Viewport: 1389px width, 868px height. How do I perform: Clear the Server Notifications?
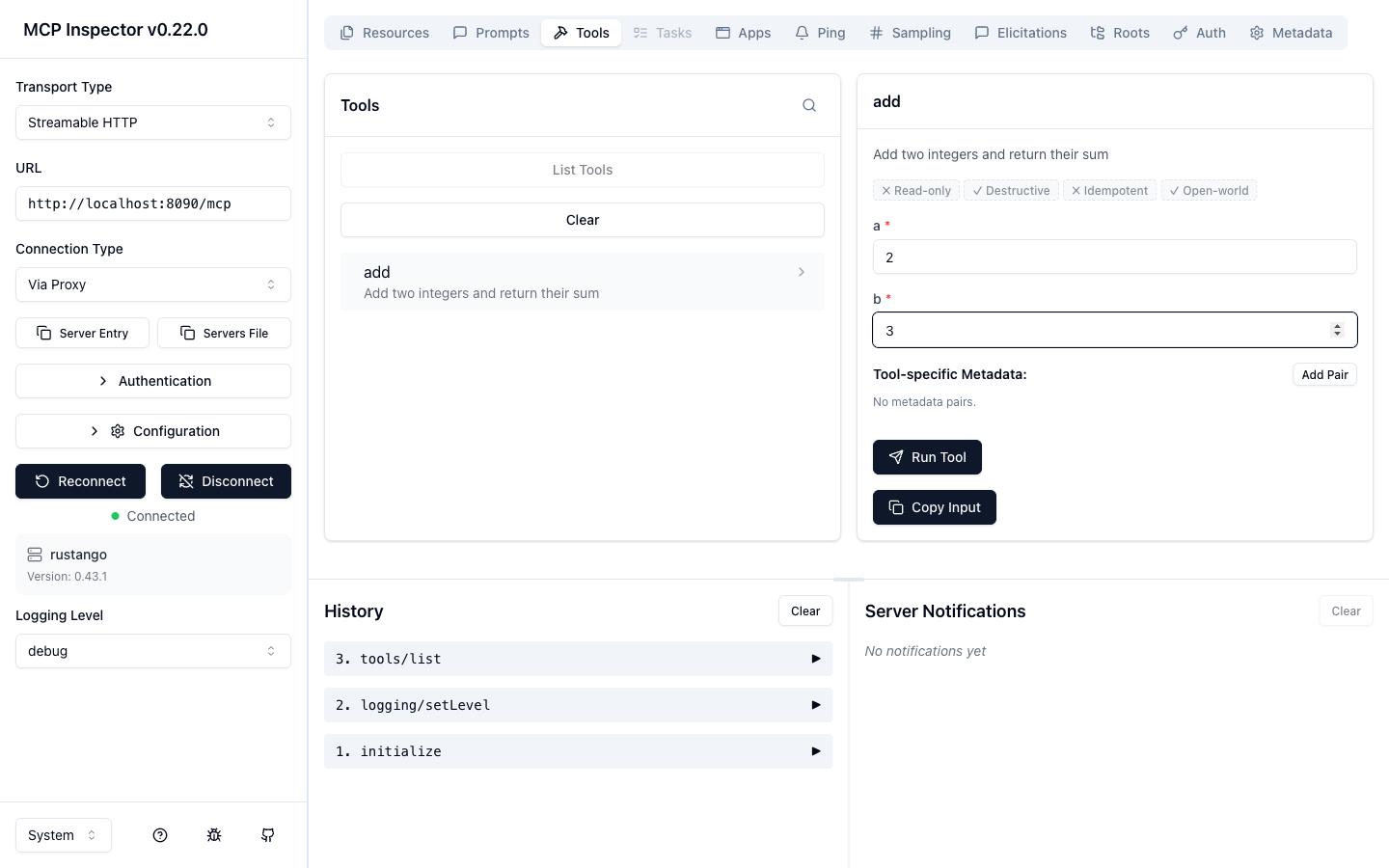(x=1346, y=610)
